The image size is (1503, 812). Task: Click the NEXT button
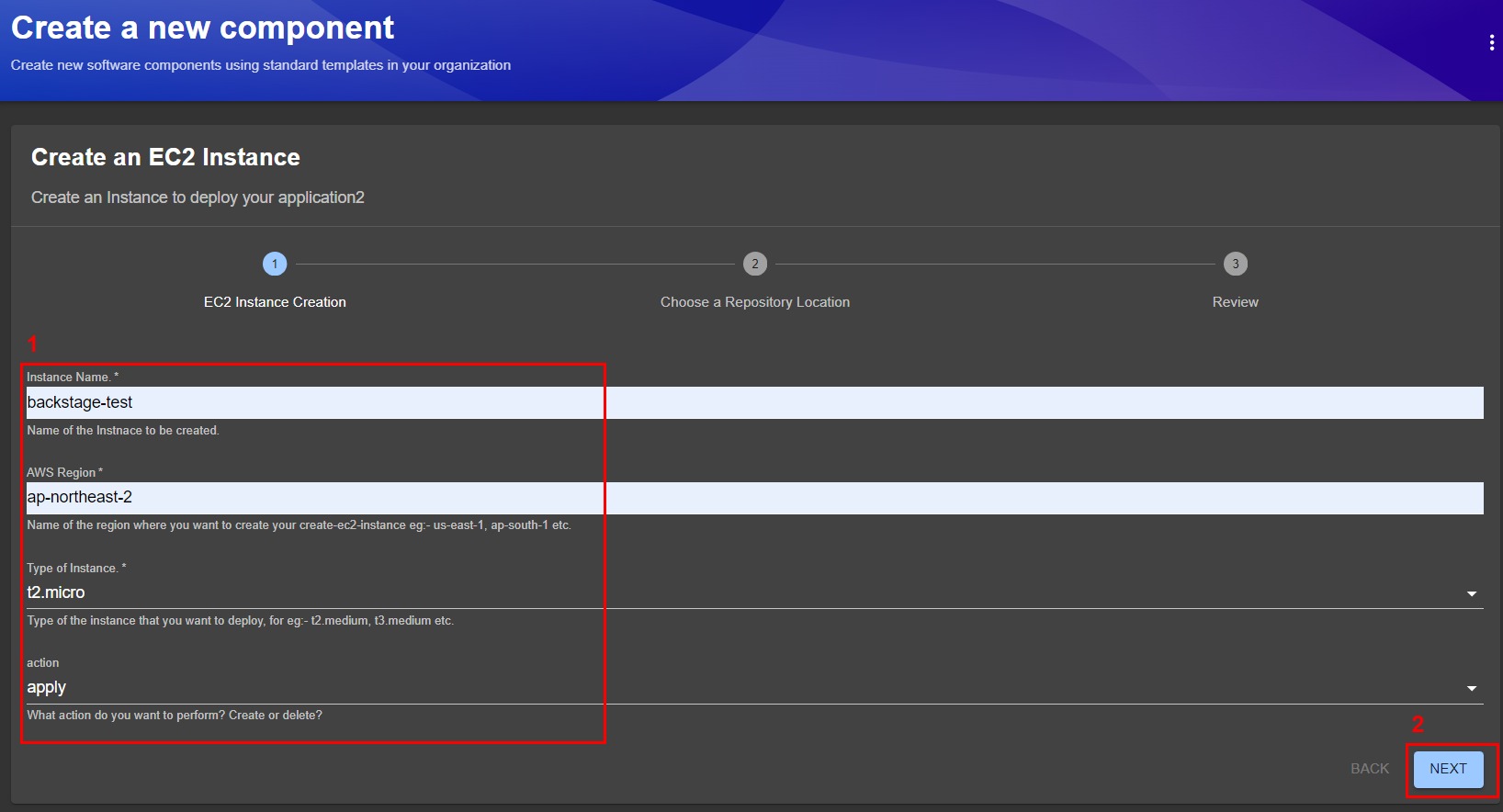coord(1448,769)
